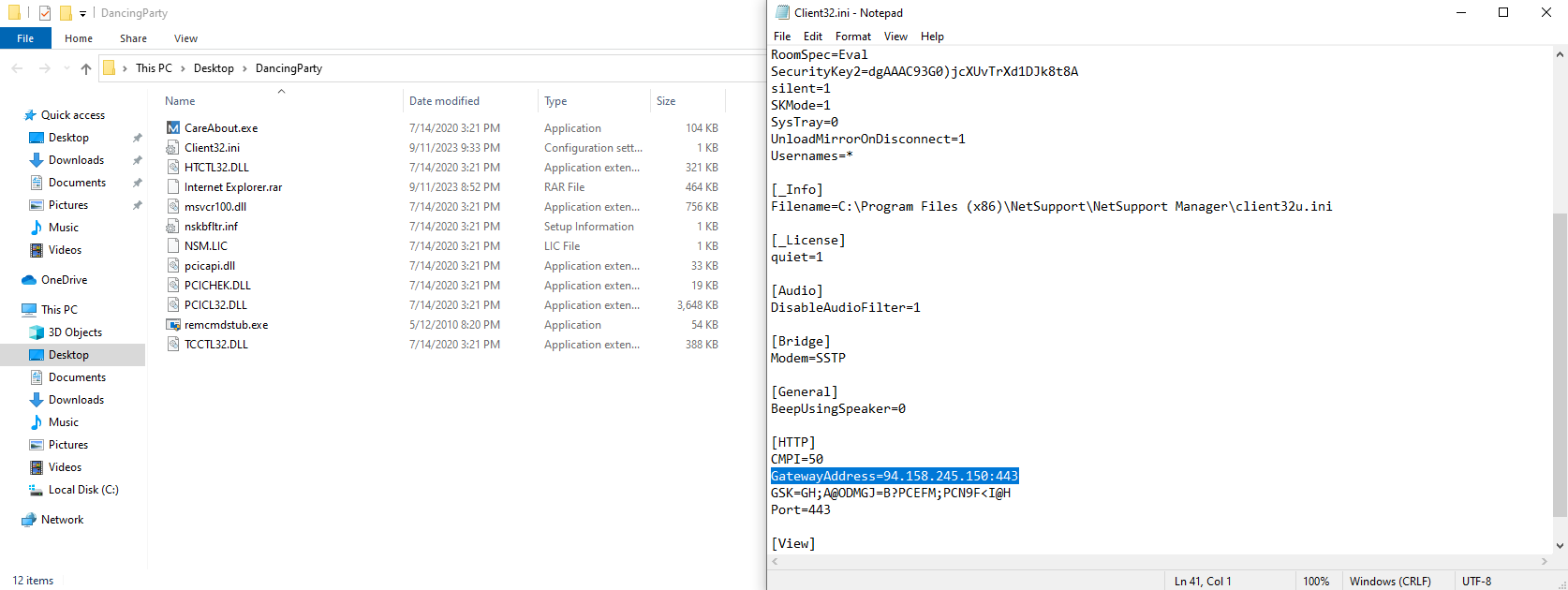The image size is (1568, 590).
Task: Open the File tab in Explorer ribbon
Action: pyautogui.click(x=25, y=38)
